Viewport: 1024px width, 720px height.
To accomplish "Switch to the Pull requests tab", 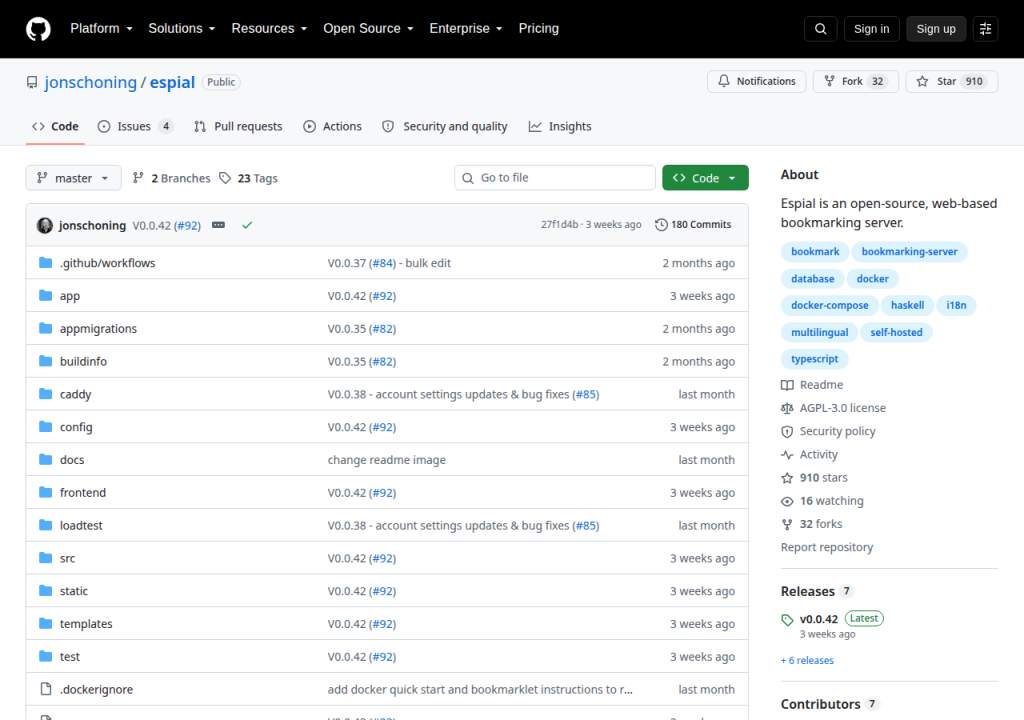I will tap(238, 126).
